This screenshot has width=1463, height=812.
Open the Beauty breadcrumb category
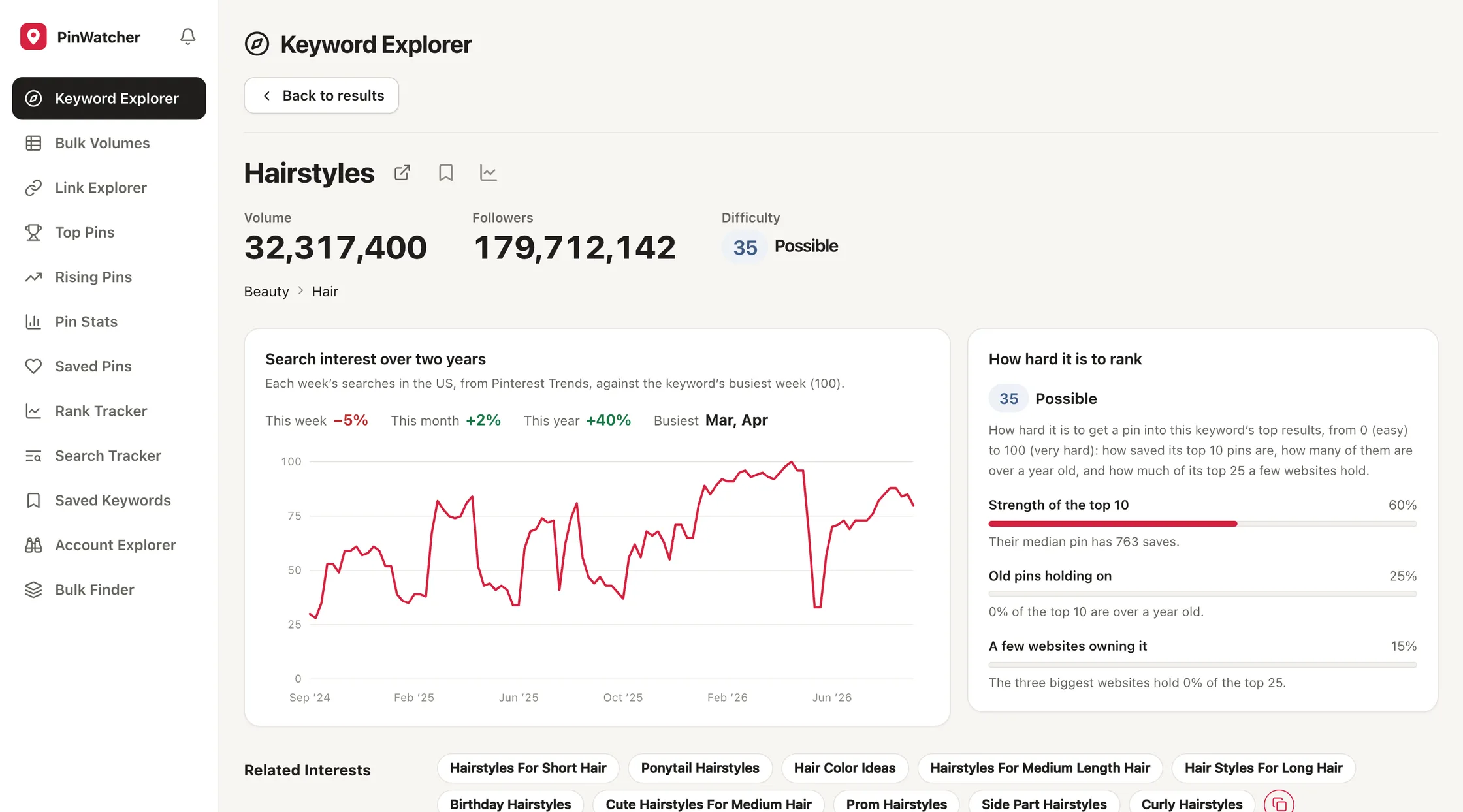pos(266,292)
